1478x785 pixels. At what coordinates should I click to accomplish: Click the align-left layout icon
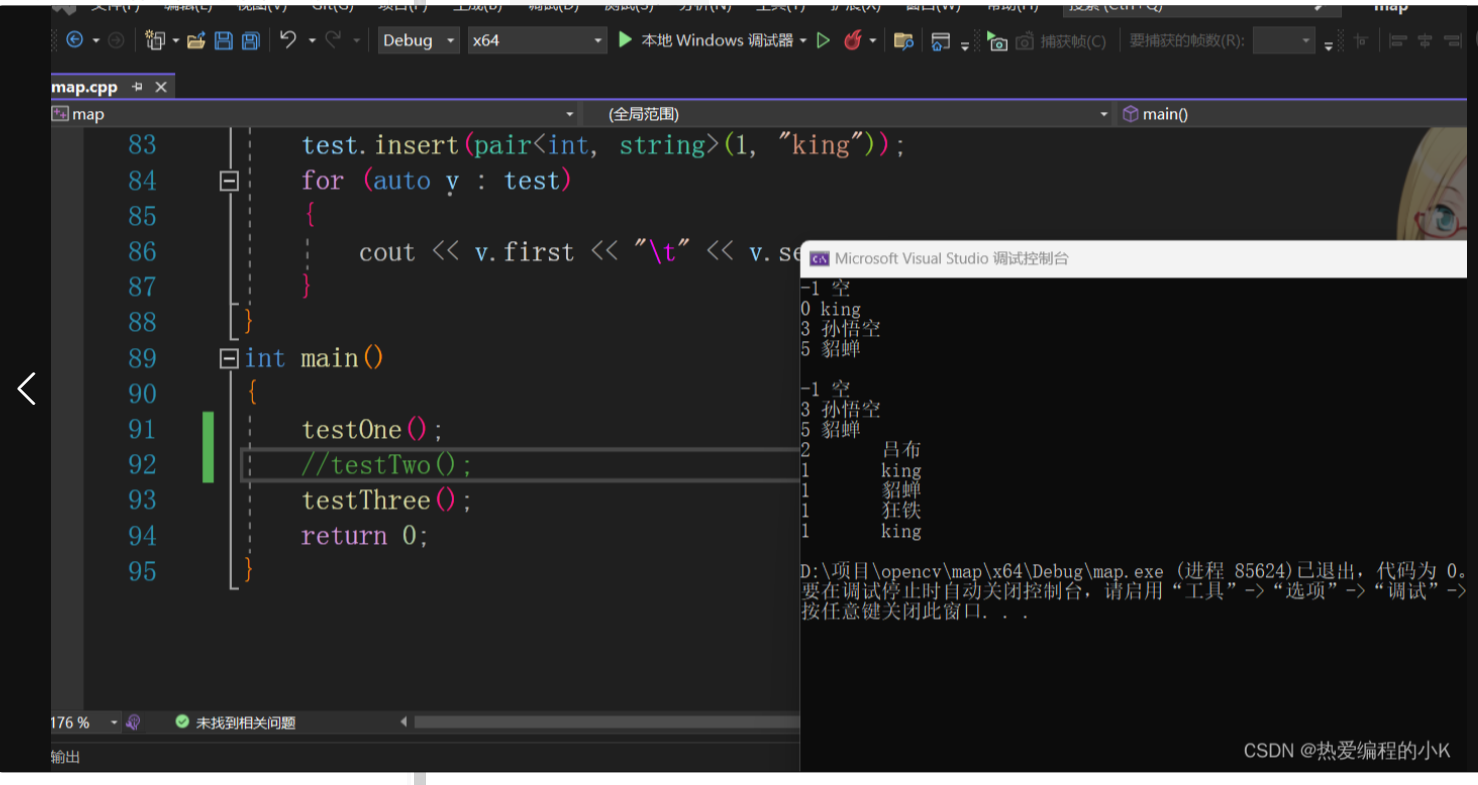pos(1398,41)
